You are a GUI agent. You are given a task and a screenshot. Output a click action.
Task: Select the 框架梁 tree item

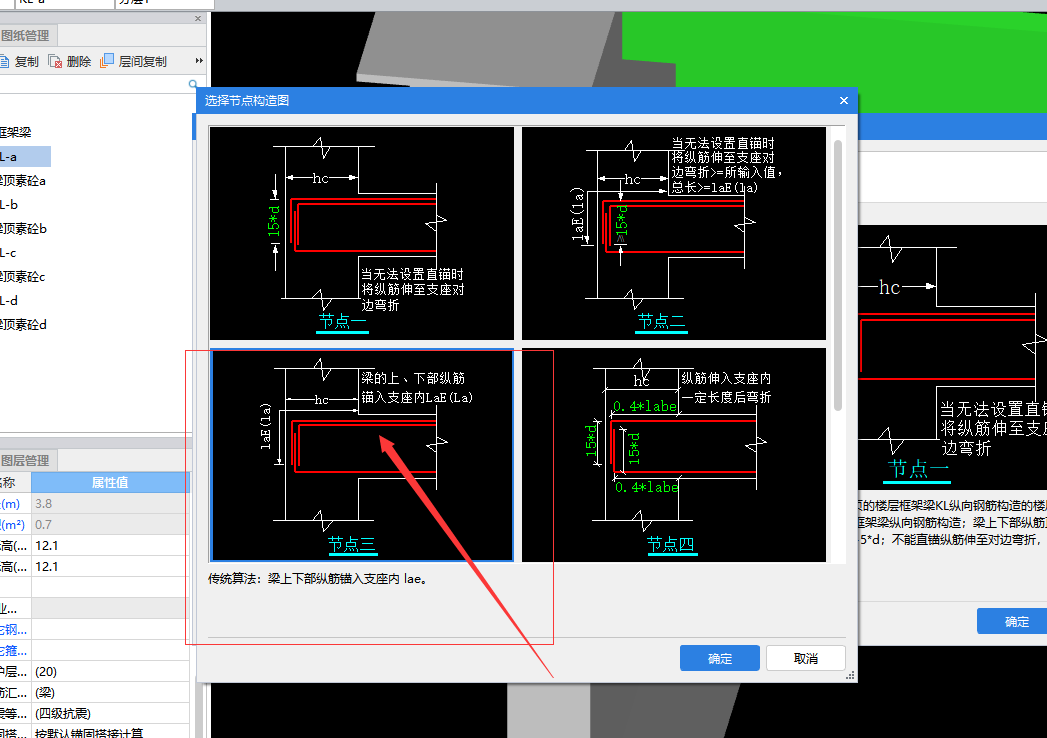pyautogui.click(x=16, y=132)
